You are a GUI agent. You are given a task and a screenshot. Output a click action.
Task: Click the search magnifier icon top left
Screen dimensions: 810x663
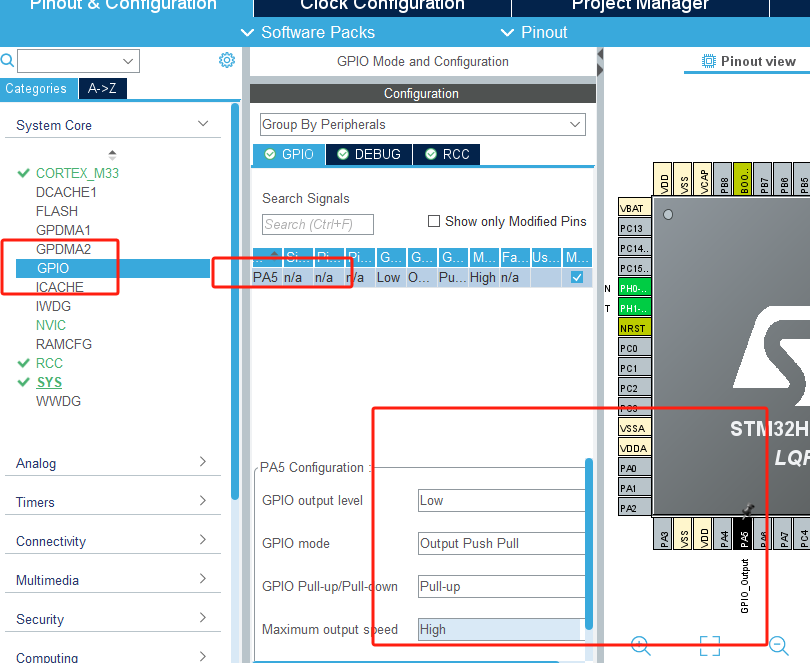pyautogui.click(x=10, y=60)
